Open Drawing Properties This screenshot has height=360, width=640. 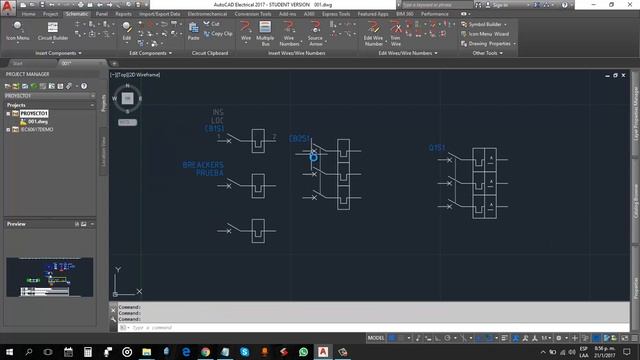point(486,44)
